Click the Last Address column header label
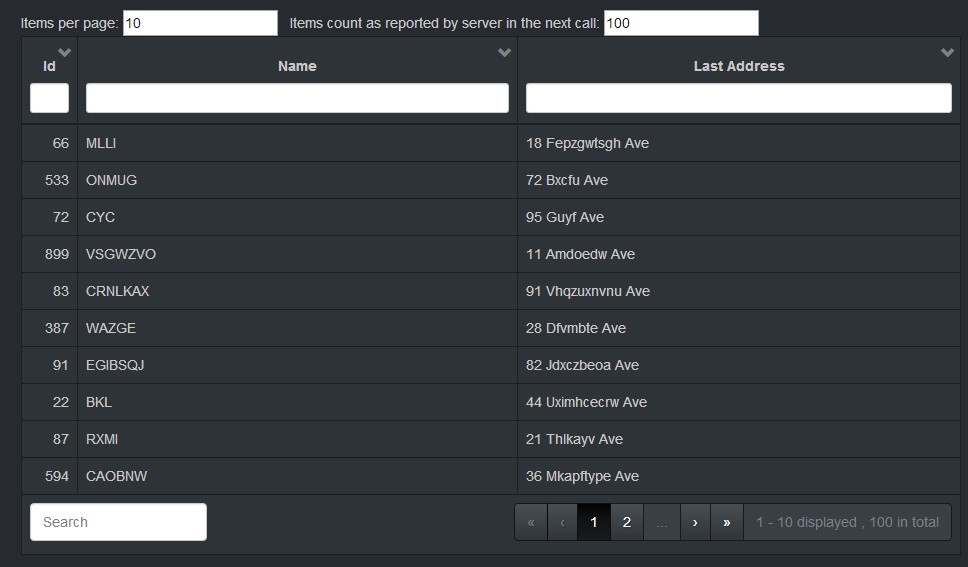This screenshot has width=968, height=567. 739,66
